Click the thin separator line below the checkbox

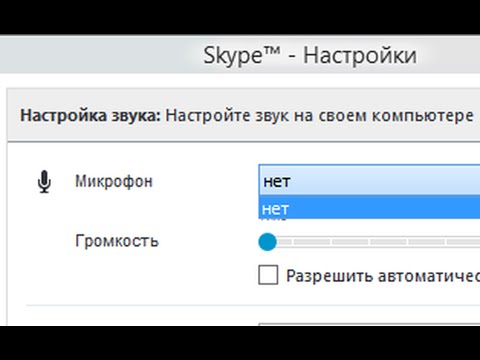(253, 305)
